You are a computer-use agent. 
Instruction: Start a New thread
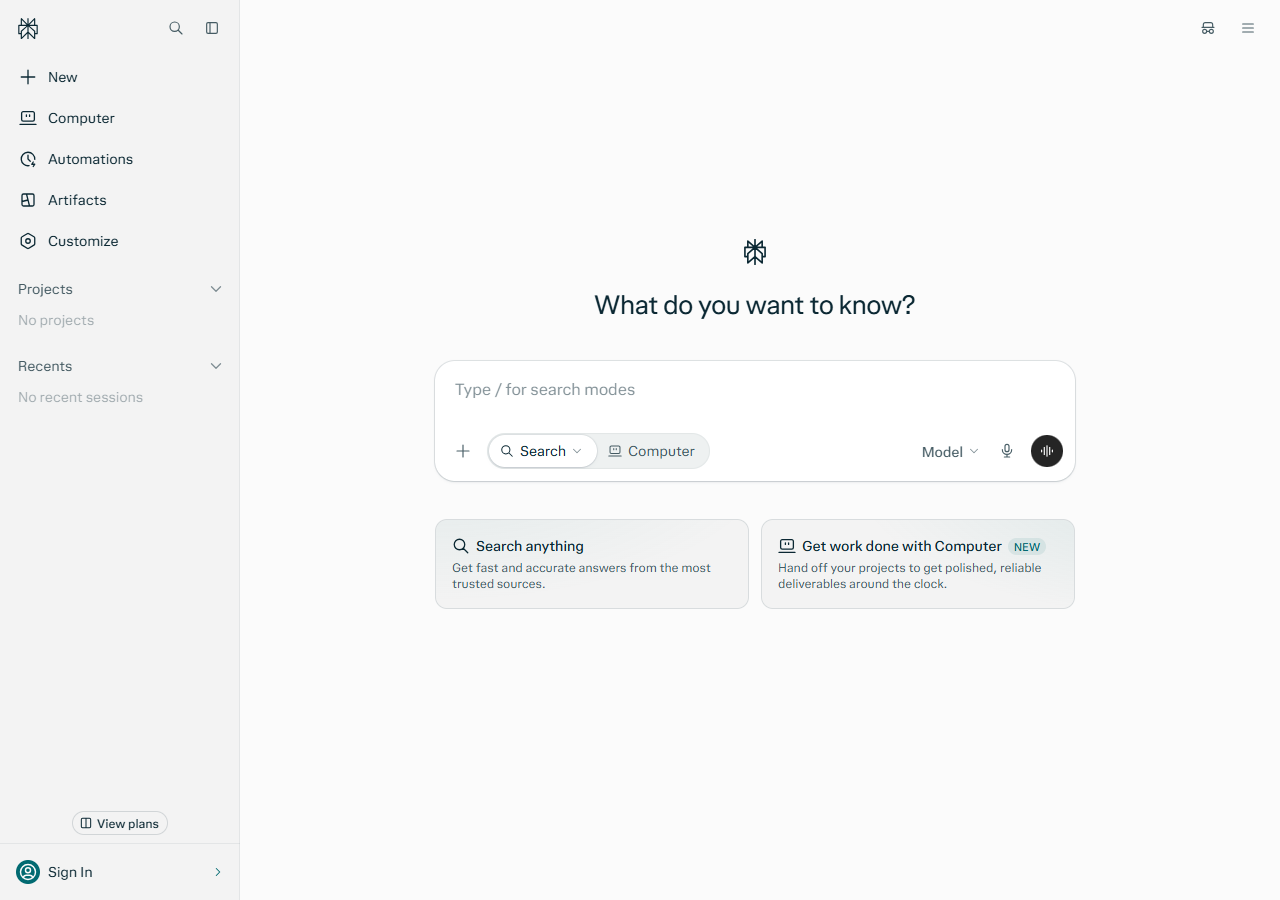tap(120, 77)
